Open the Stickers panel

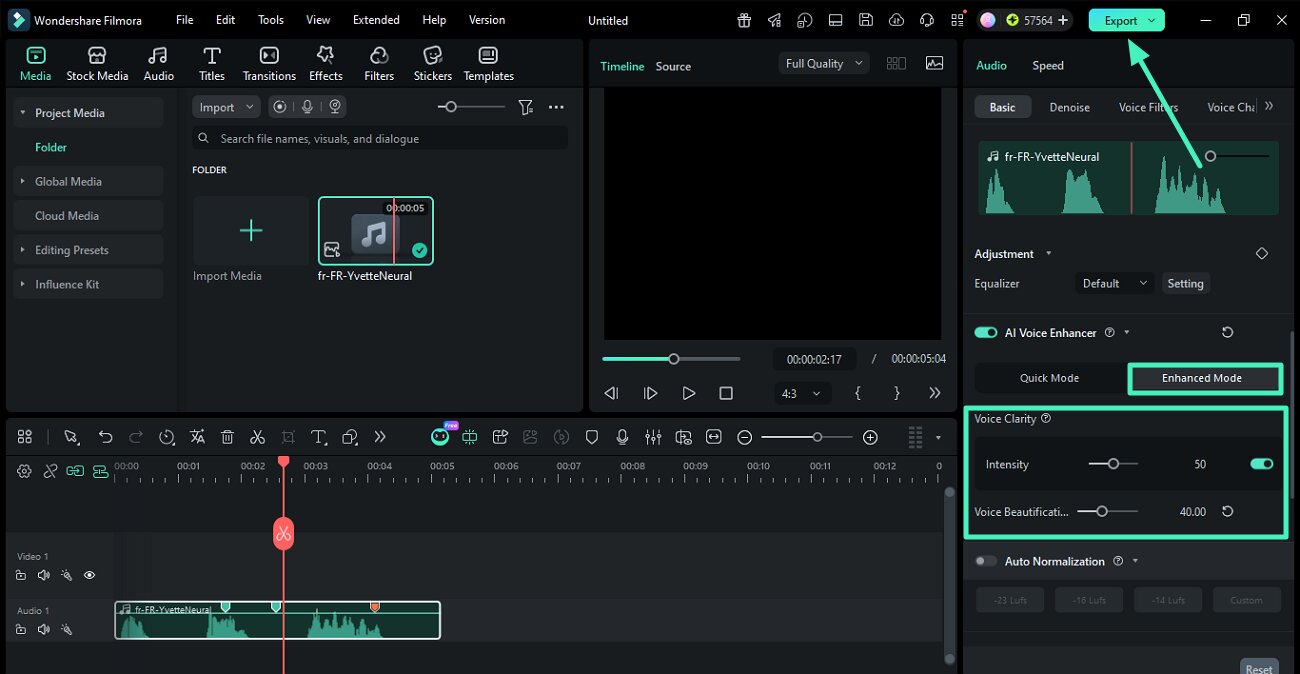pos(432,64)
